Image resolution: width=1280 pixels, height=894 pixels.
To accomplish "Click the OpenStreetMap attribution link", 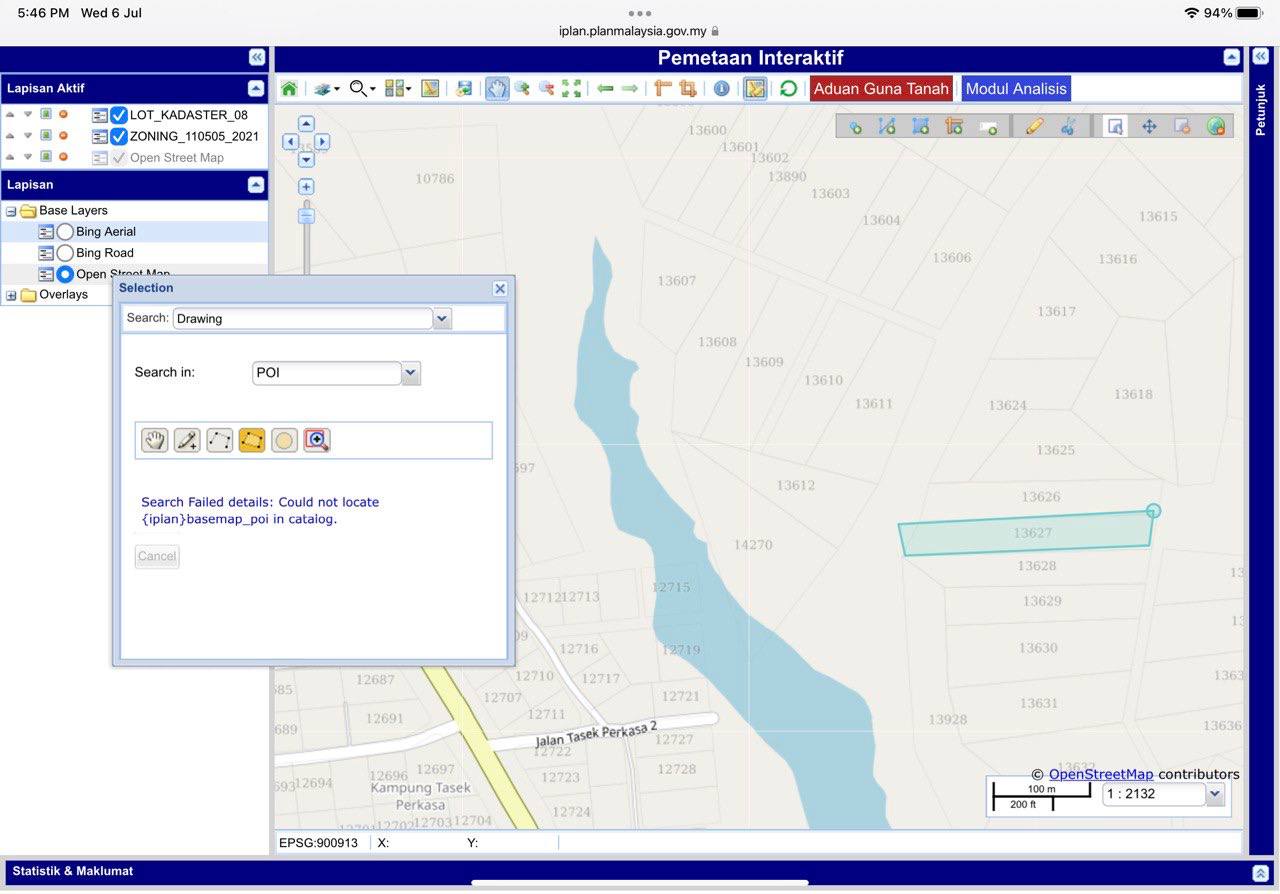I will click(1100, 774).
